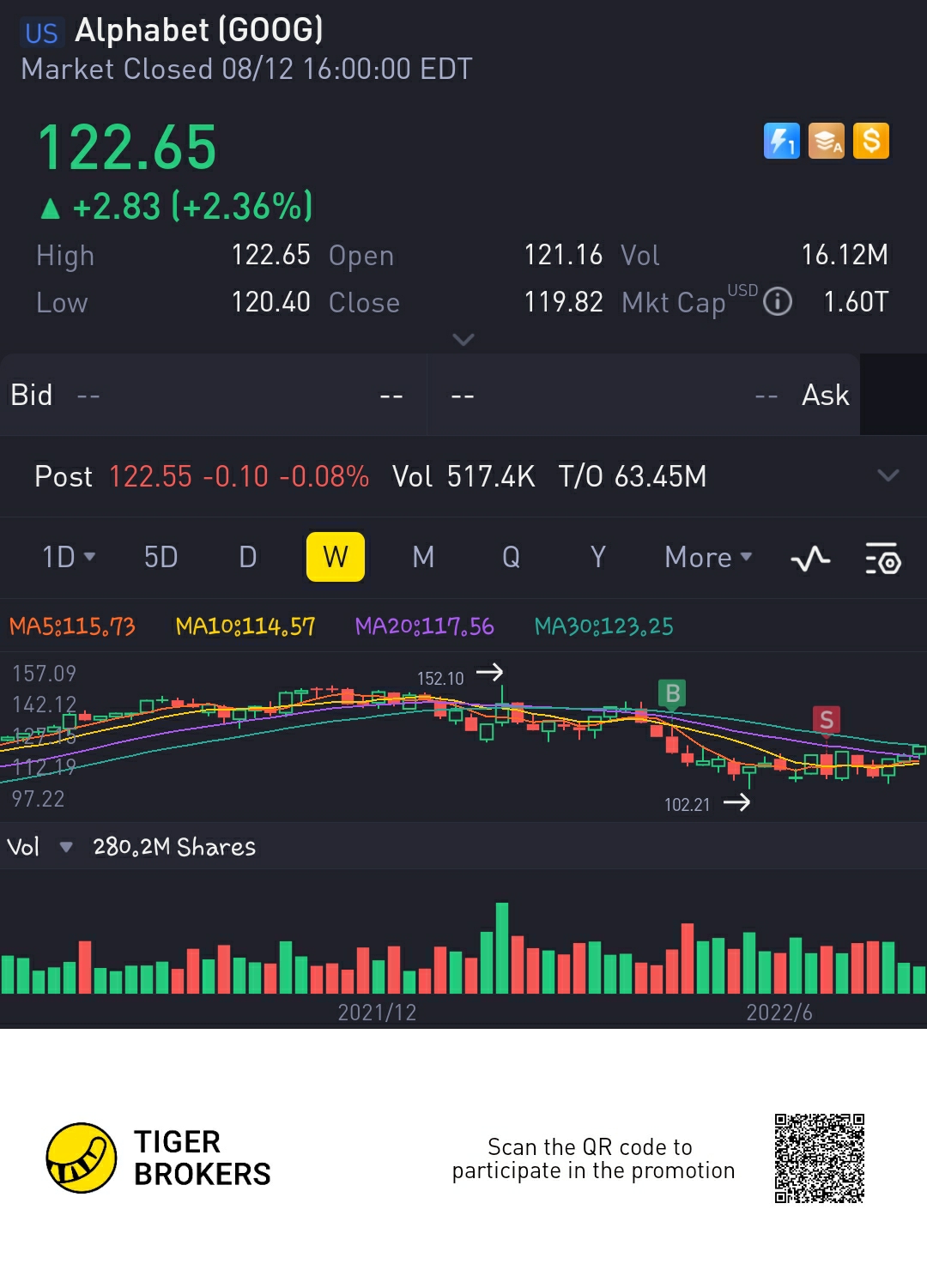Screen dimensions: 927x1288
Task: Tap the Tiger Brokers logo
Action: (x=159, y=1158)
